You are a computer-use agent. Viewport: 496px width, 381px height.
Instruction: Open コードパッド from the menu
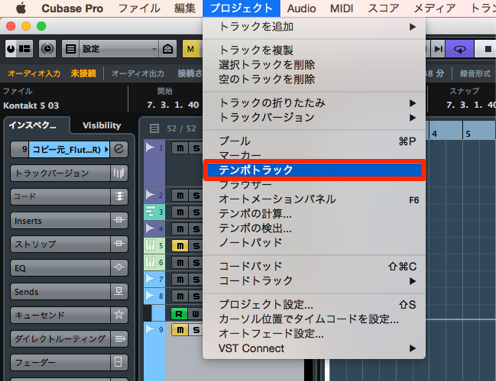[314, 266]
